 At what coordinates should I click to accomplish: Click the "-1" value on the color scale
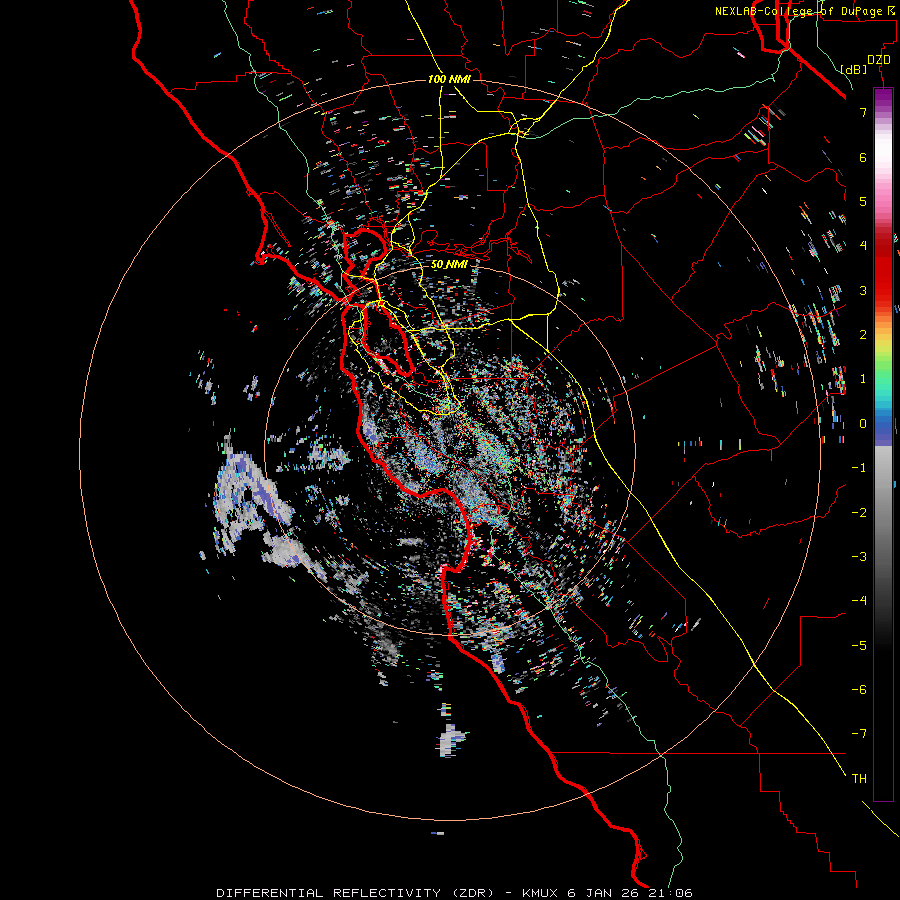(859, 468)
